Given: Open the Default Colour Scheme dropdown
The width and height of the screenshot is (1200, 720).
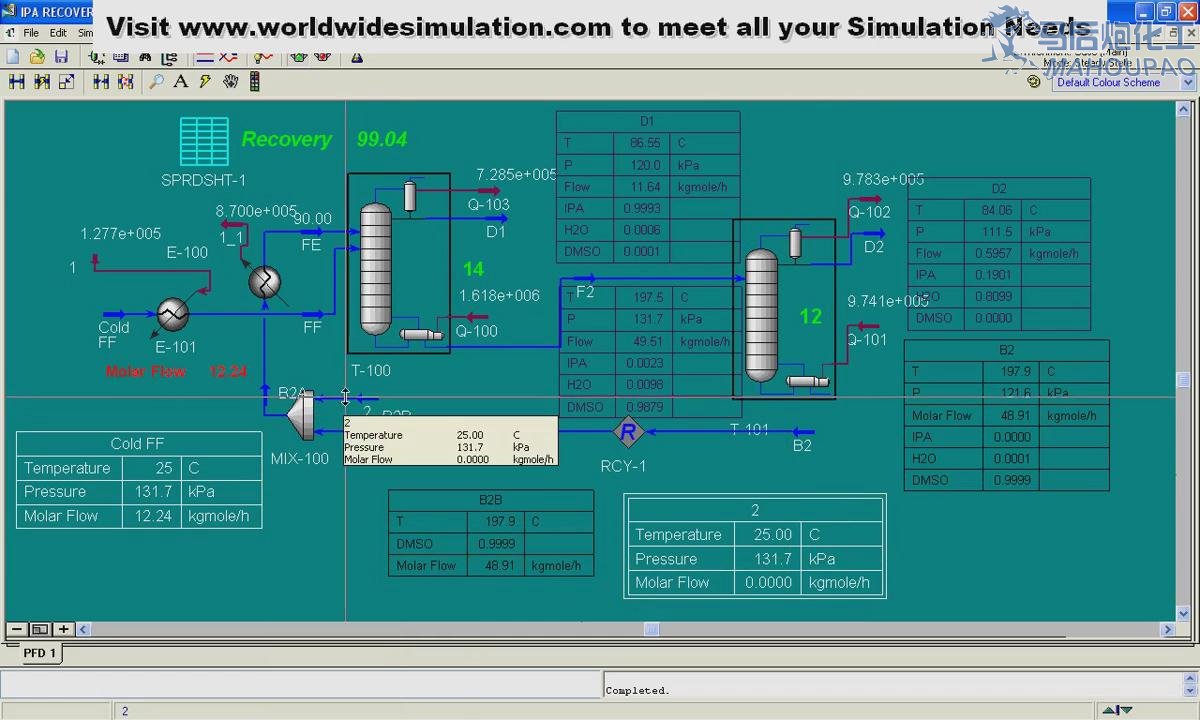Looking at the screenshot, I should click(x=1124, y=83).
